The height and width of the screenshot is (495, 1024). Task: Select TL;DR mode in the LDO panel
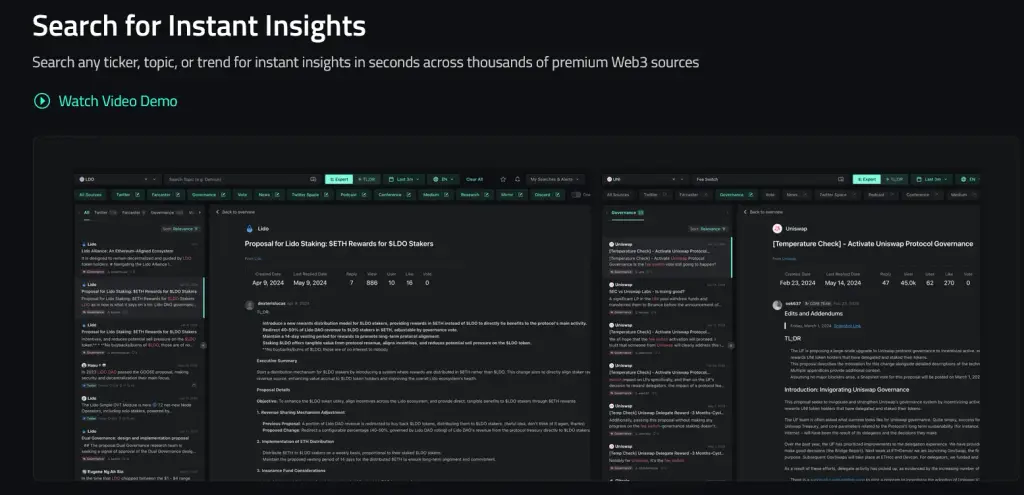pyautogui.click(x=367, y=179)
